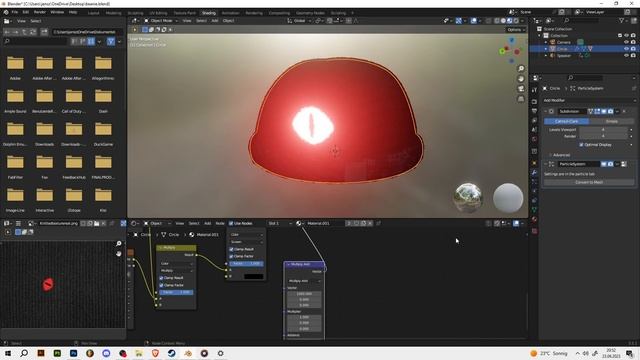Open Windows taskbar search
The height and width of the screenshot is (360, 640).
(x=24, y=353)
